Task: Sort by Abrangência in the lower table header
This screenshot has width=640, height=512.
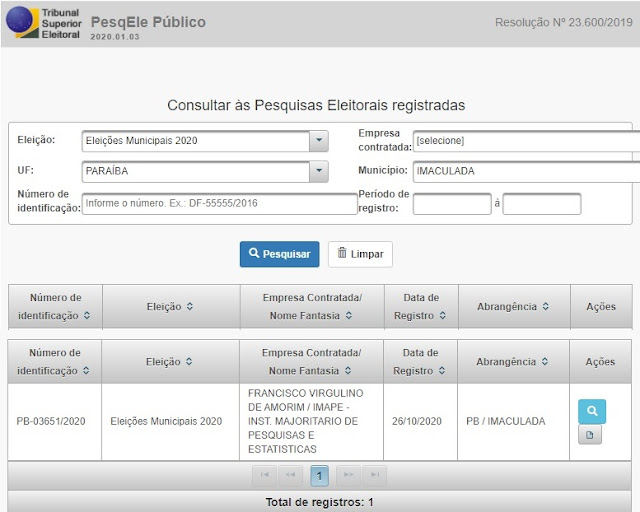Action: 512,362
